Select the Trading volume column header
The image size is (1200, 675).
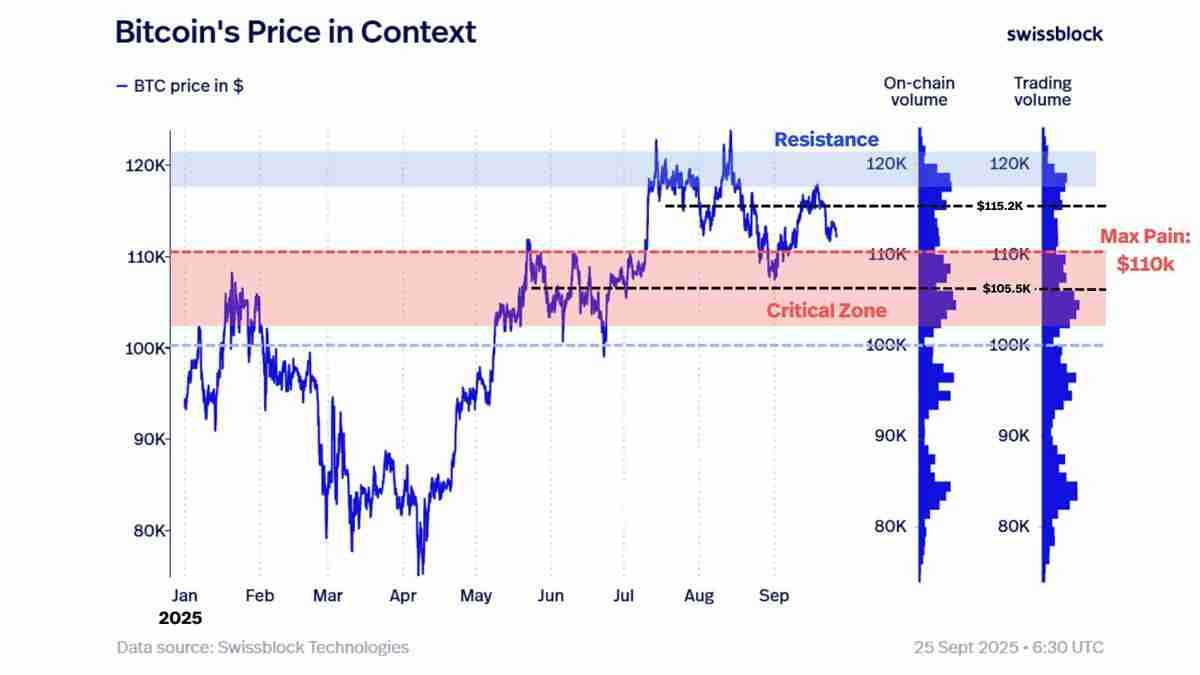pos(1042,91)
